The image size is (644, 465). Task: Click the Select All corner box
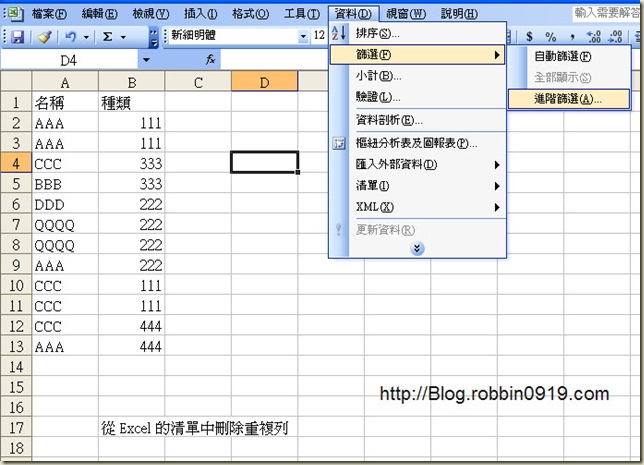[16, 81]
